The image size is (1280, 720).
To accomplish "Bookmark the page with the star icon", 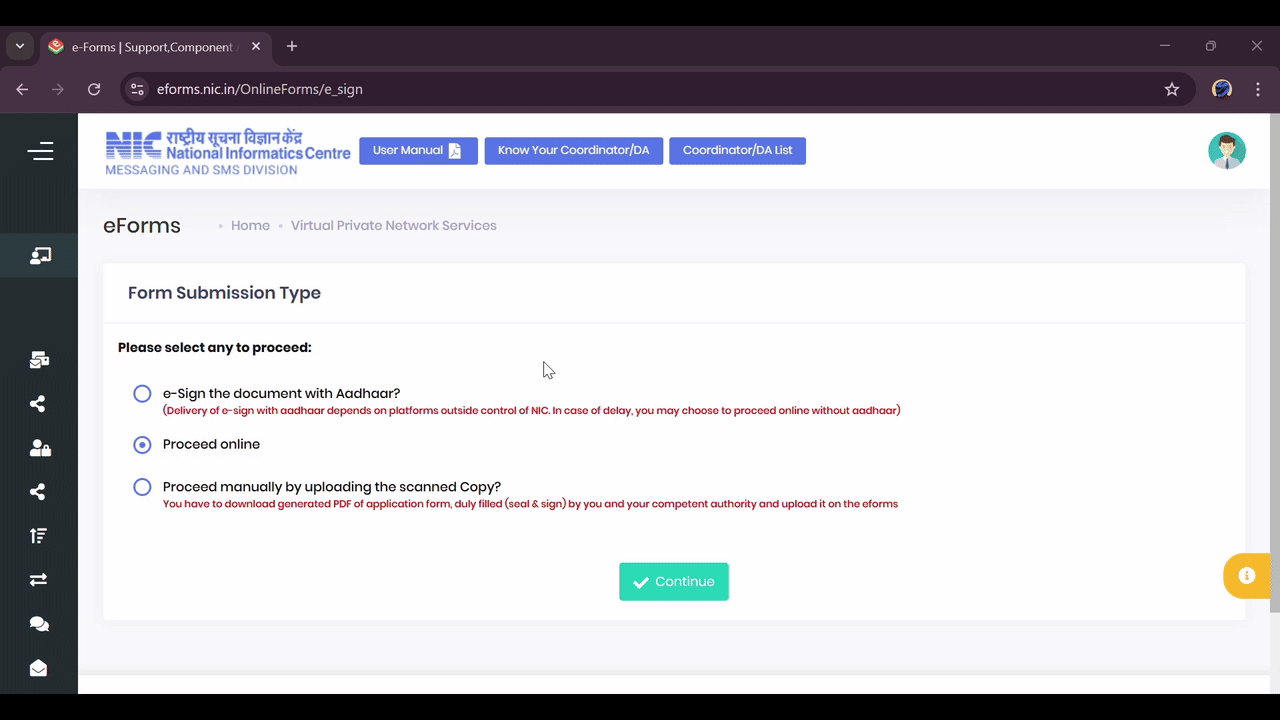I will 1172,89.
